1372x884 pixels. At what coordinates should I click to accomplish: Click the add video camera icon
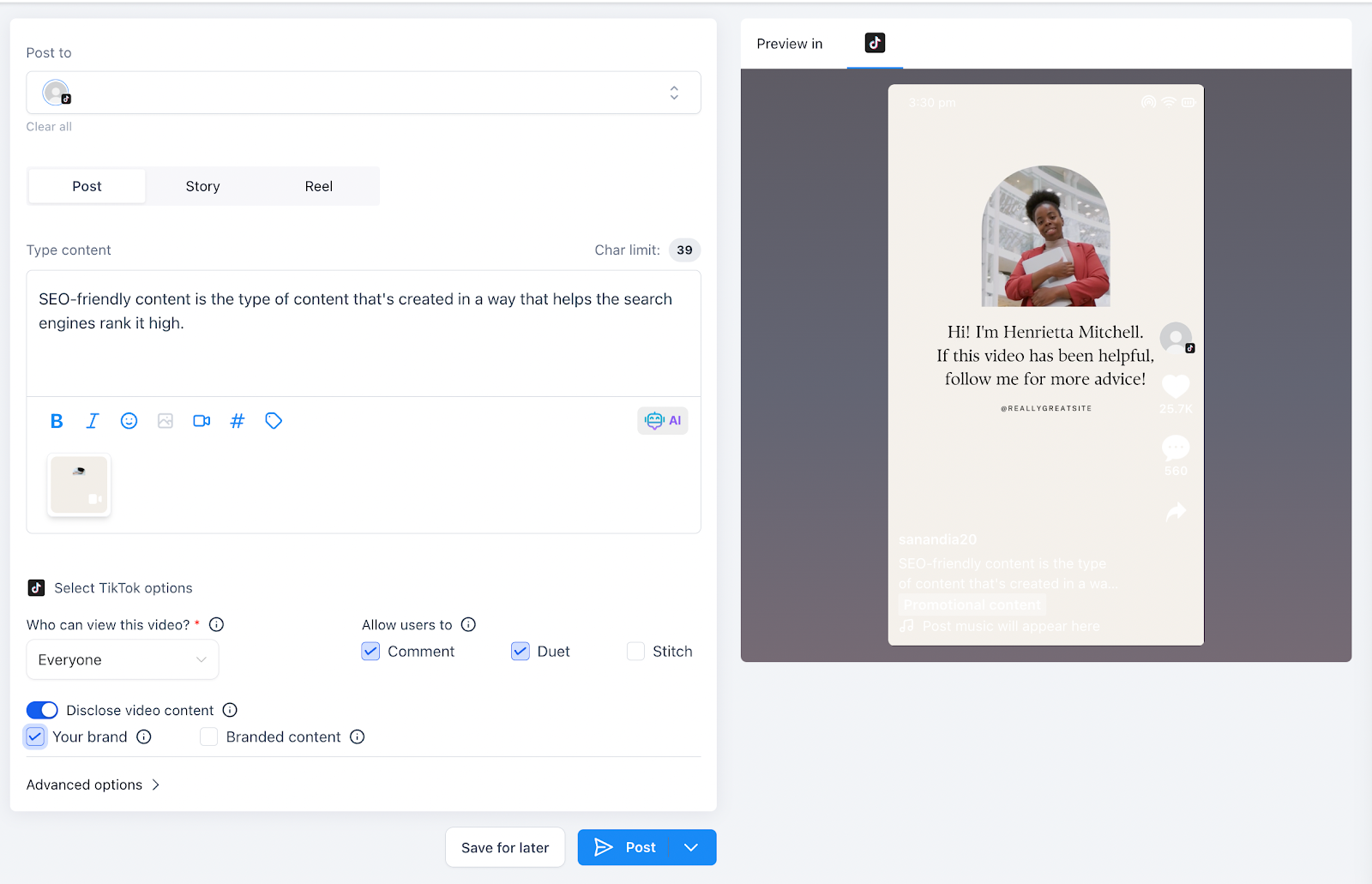click(x=202, y=421)
